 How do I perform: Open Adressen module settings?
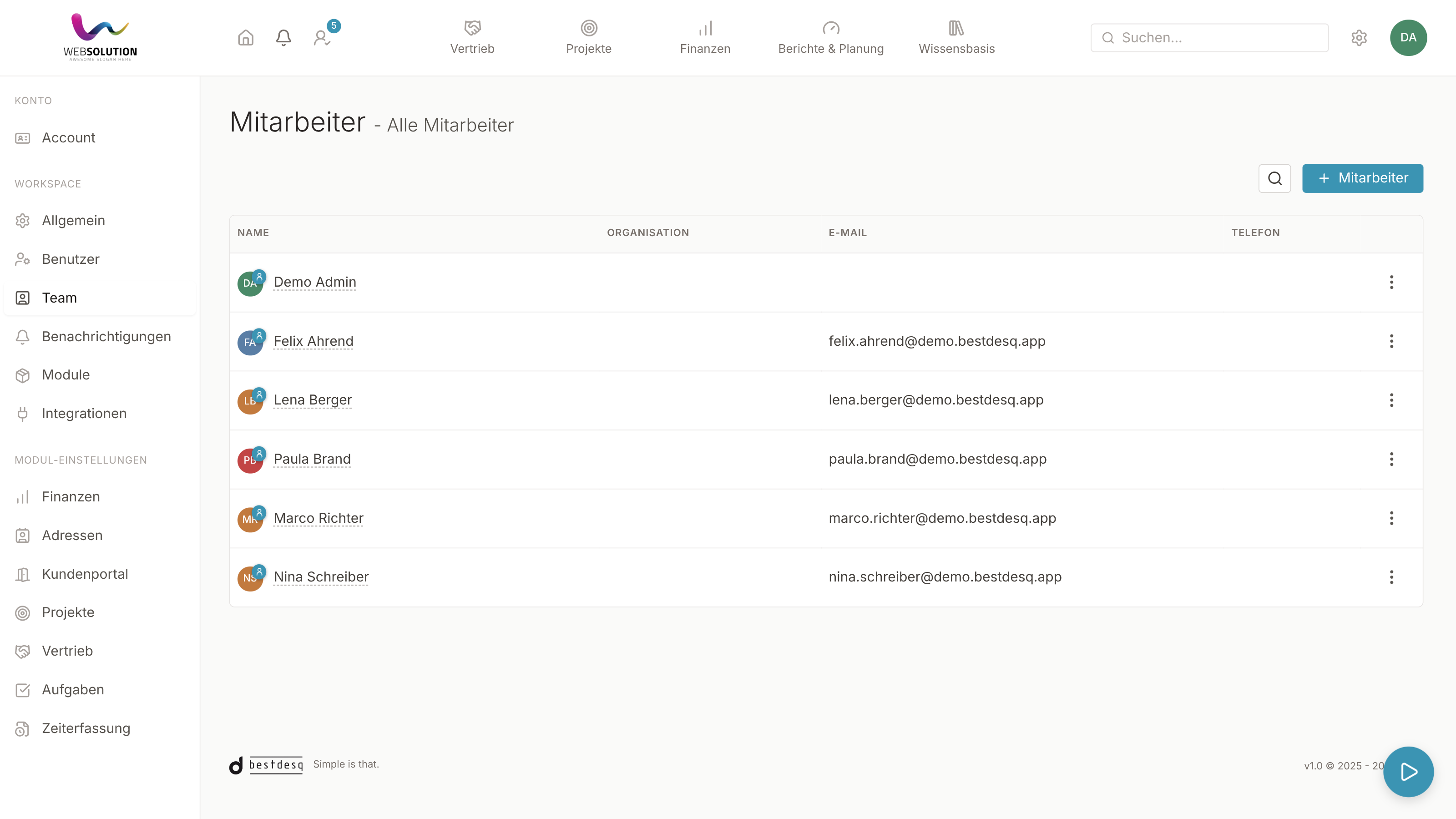[x=100, y=535]
